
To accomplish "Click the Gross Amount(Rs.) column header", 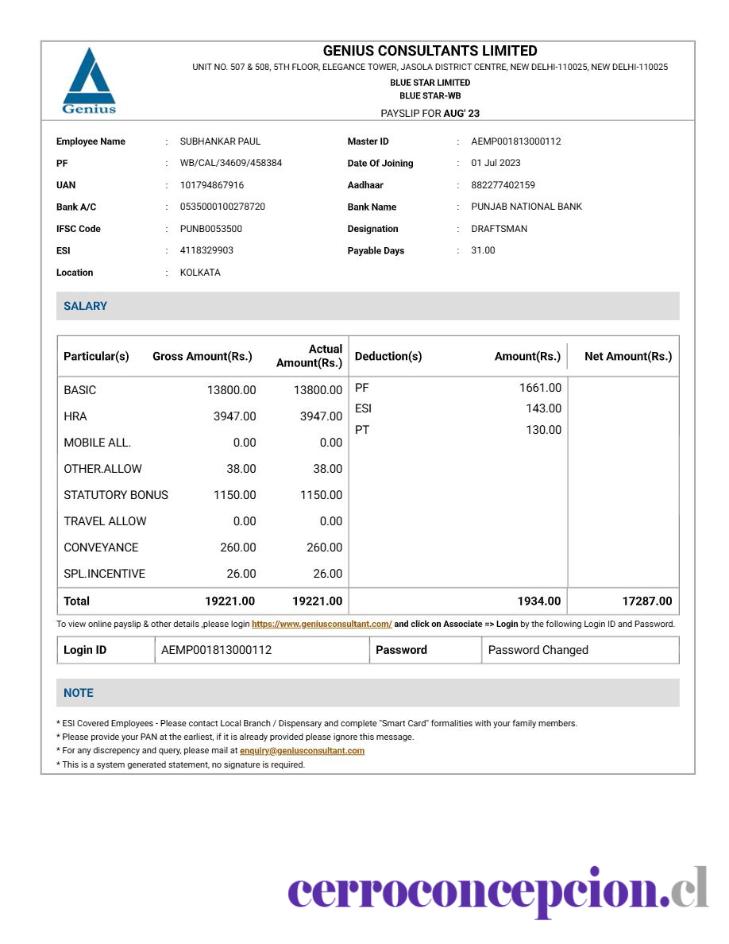I will coord(202,356).
